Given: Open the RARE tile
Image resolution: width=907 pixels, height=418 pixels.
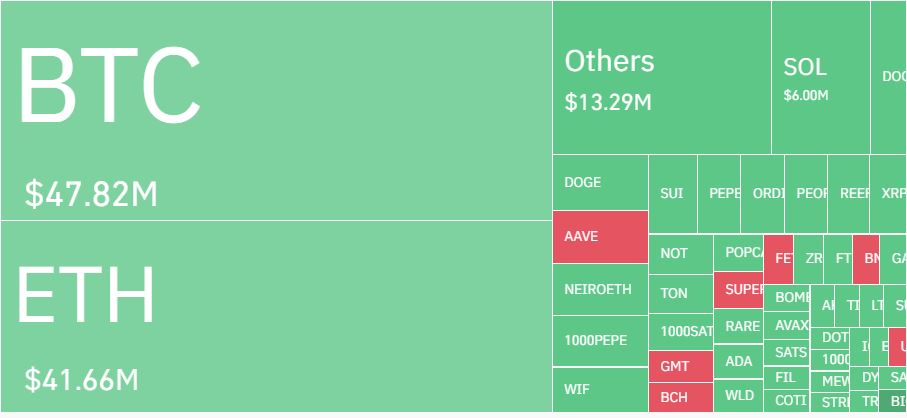Looking at the screenshot, I should pyautogui.click(x=739, y=326).
